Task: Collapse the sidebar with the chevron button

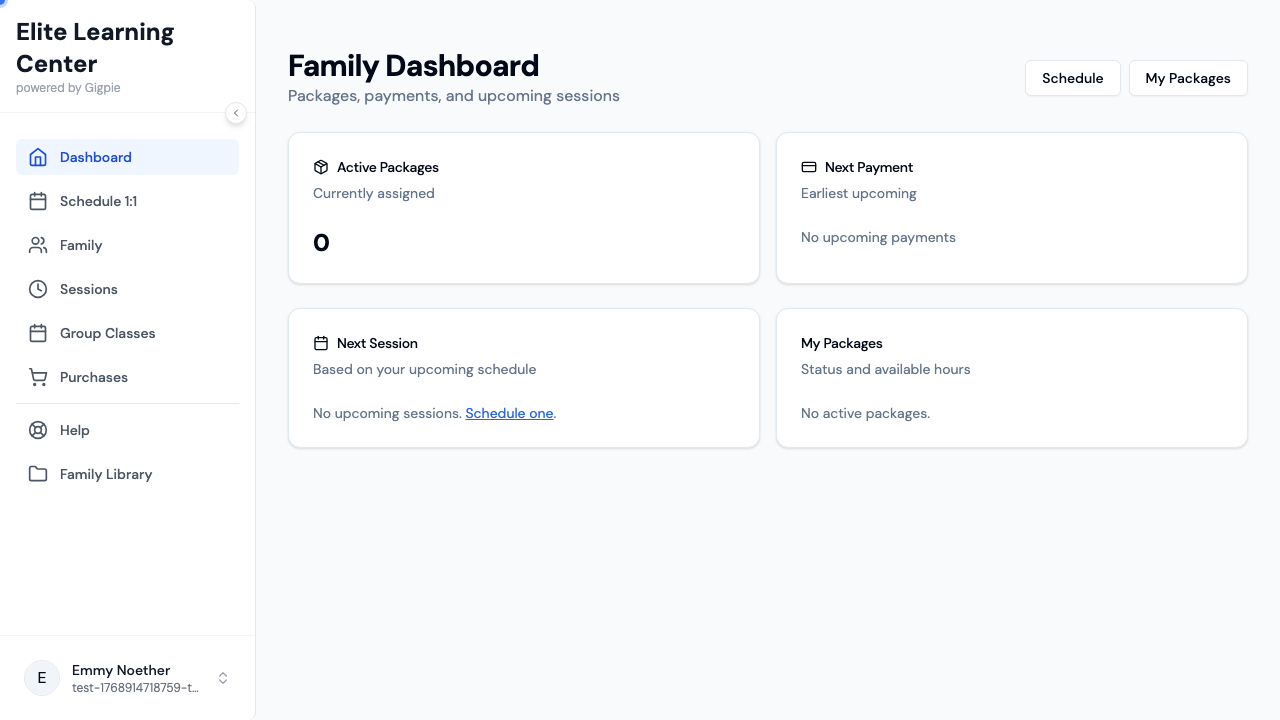Action: pyautogui.click(x=236, y=113)
